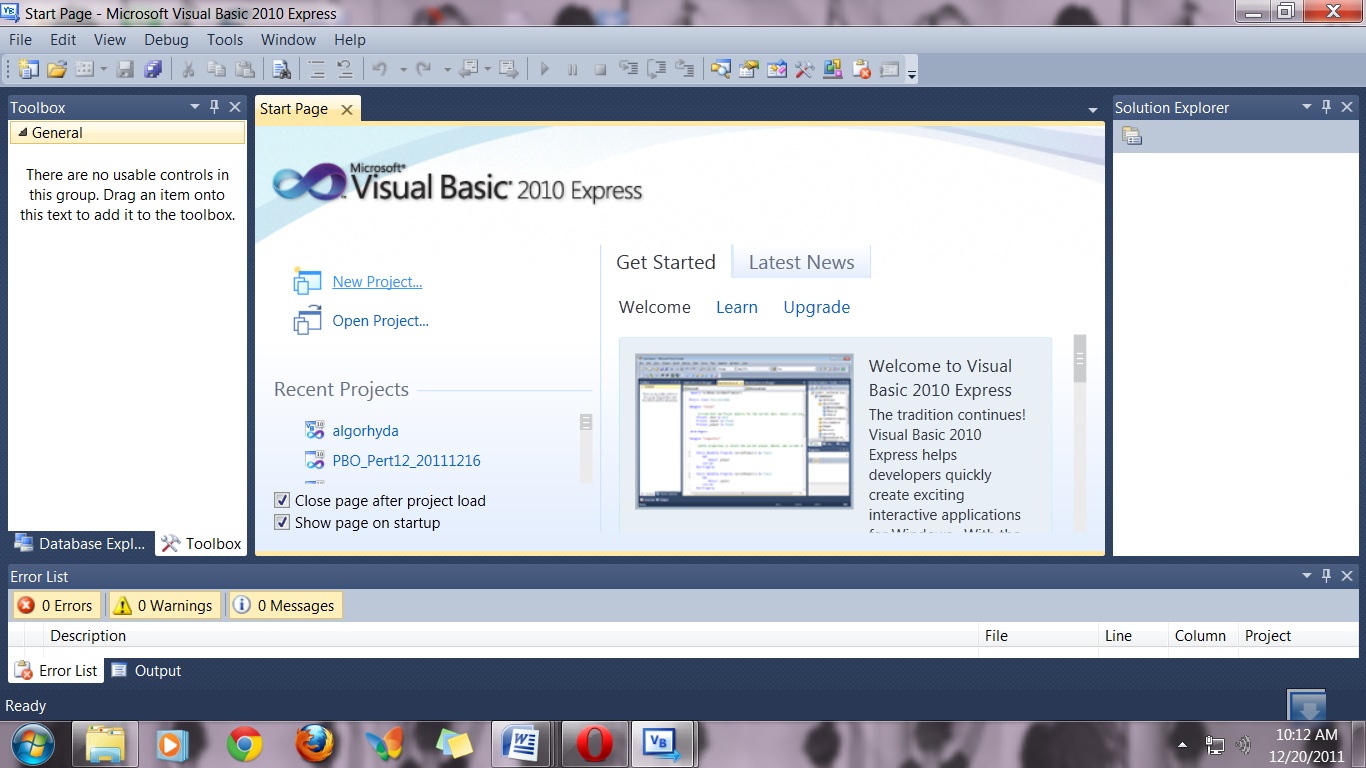Click the New Project... link

[377, 282]
